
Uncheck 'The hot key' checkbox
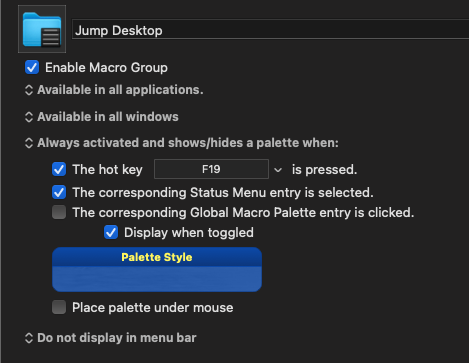[x=59, y=169]
